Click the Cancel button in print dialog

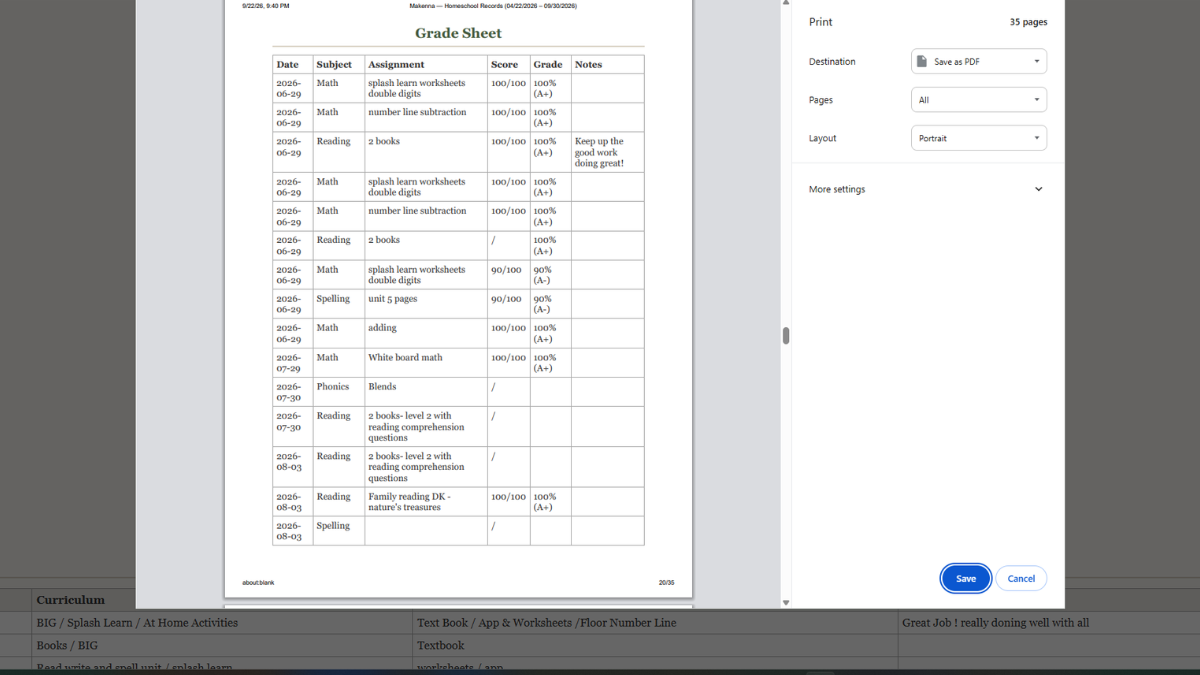click(1021, 578)
